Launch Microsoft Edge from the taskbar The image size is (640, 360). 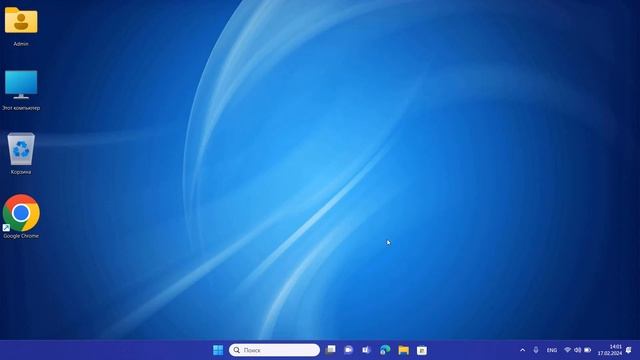(385, 350)
